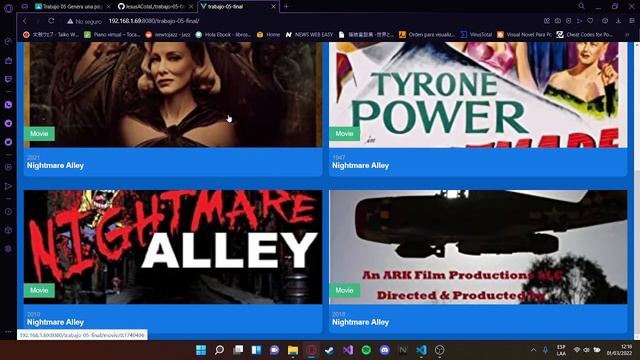The width and height of the screenshot is (640, 360).
Task: Bookmark the page with the heart icon
Action: pyautogui.click(x=590, y=21)
